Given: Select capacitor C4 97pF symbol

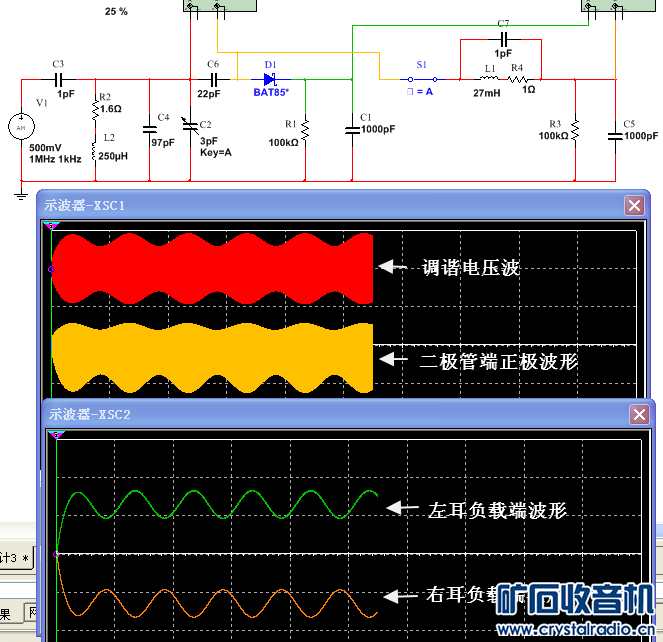Looking at the screenshot, I should pyautogui.click(x=149, y=130).
